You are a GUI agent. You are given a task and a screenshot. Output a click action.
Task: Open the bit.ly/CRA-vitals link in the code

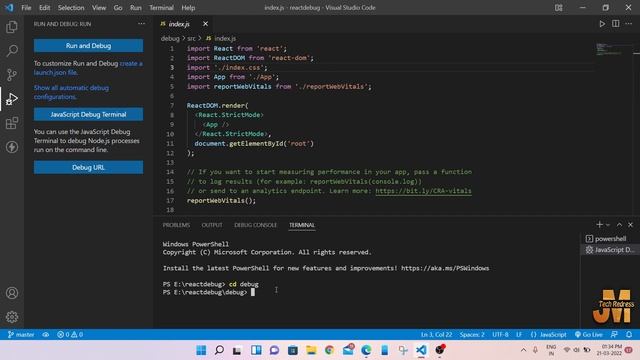click(x=423, y=191)
